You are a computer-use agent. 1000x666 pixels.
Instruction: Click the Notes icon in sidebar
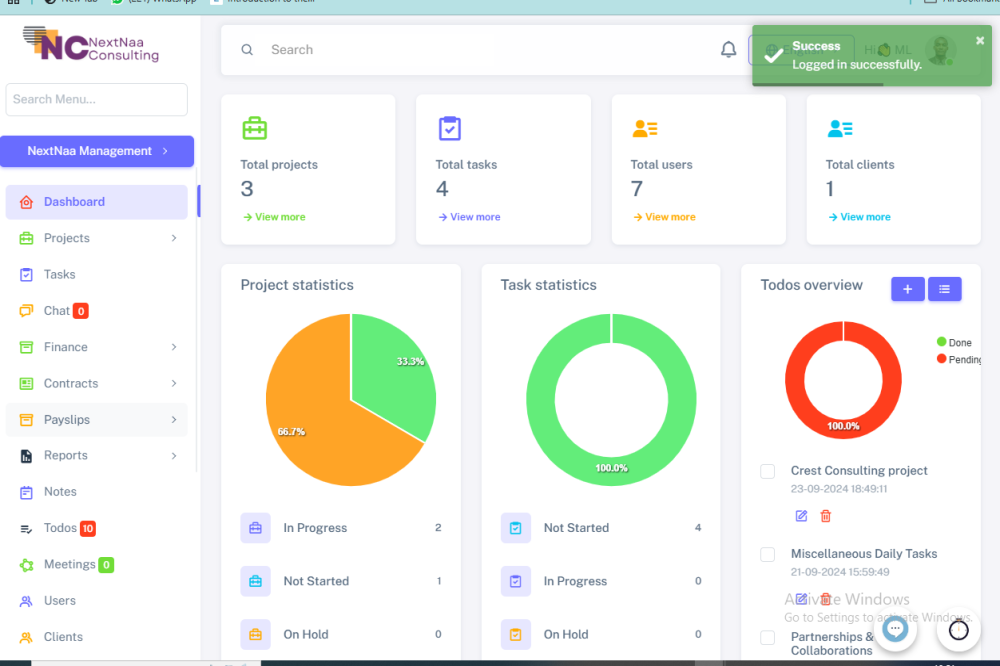(x=26, y=492)
